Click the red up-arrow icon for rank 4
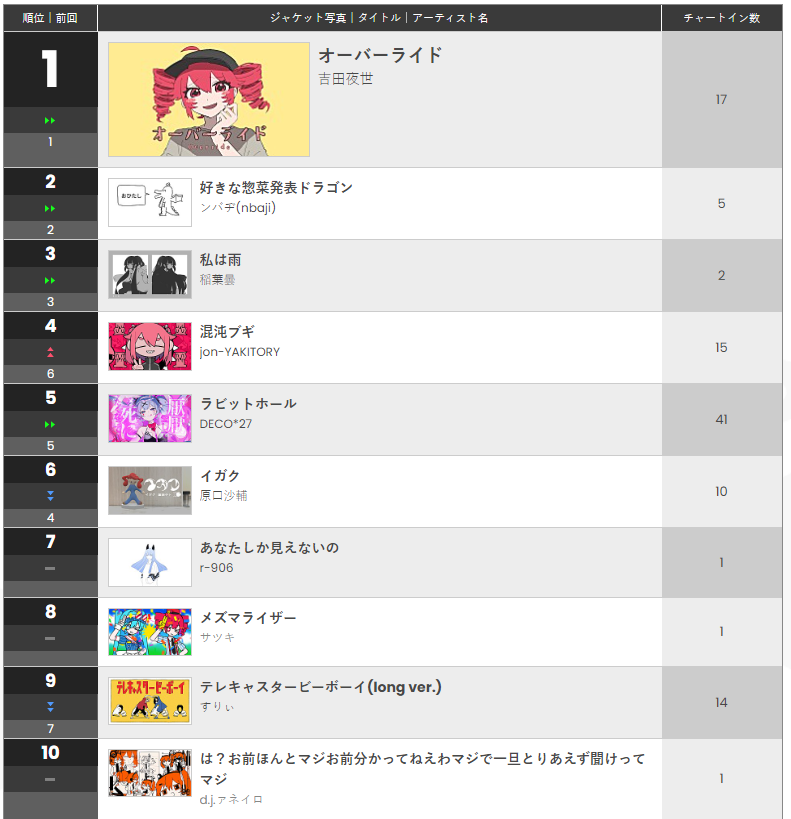The image size is (791, 819). click(x=50, y=352)
